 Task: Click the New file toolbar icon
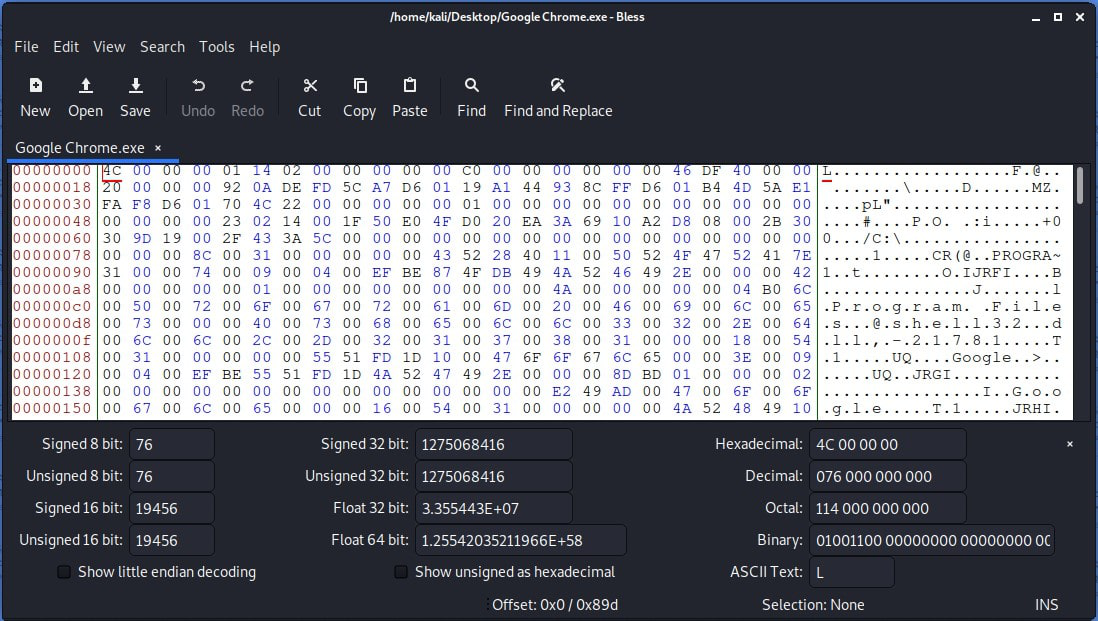35,85
